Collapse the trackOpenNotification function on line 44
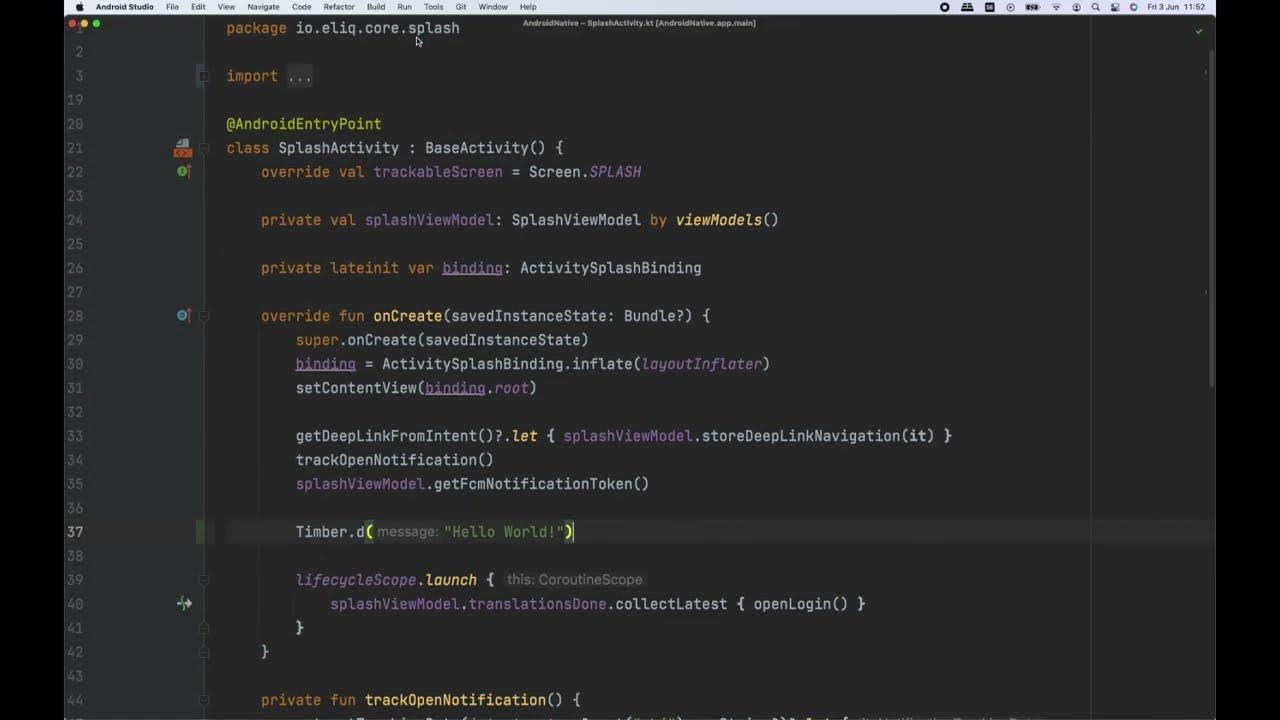The image size is (1280, 720). click(x=203, y=700)
